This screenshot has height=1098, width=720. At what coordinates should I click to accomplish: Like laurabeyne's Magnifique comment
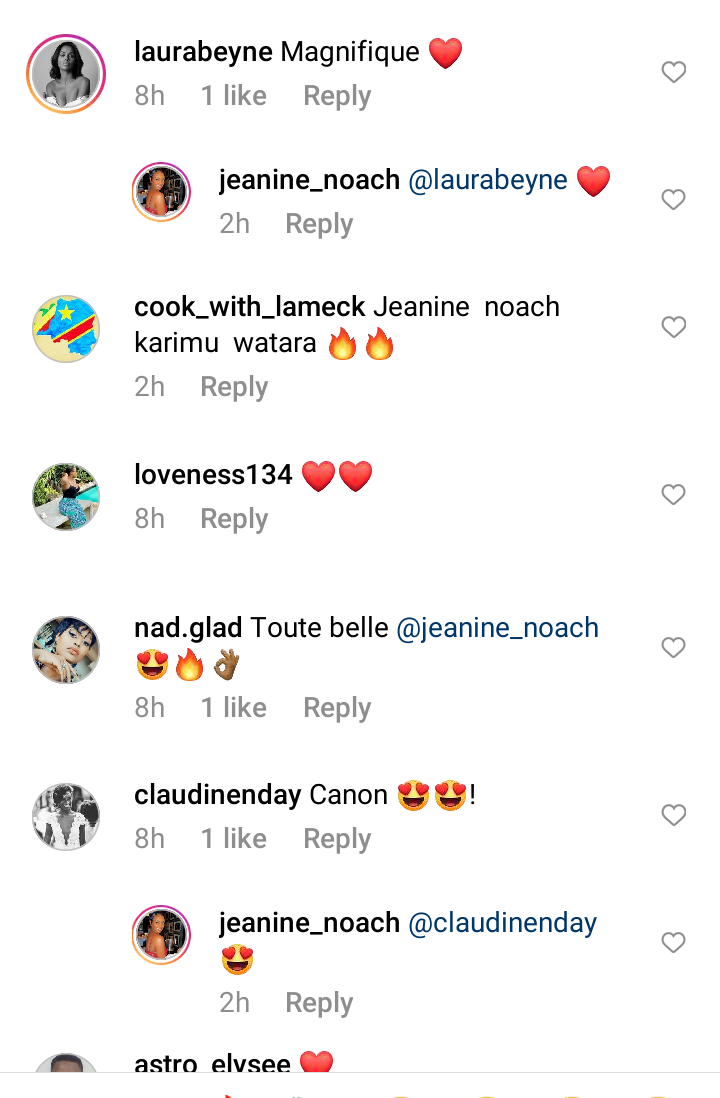pyautogui.click(x=674, y=72)
